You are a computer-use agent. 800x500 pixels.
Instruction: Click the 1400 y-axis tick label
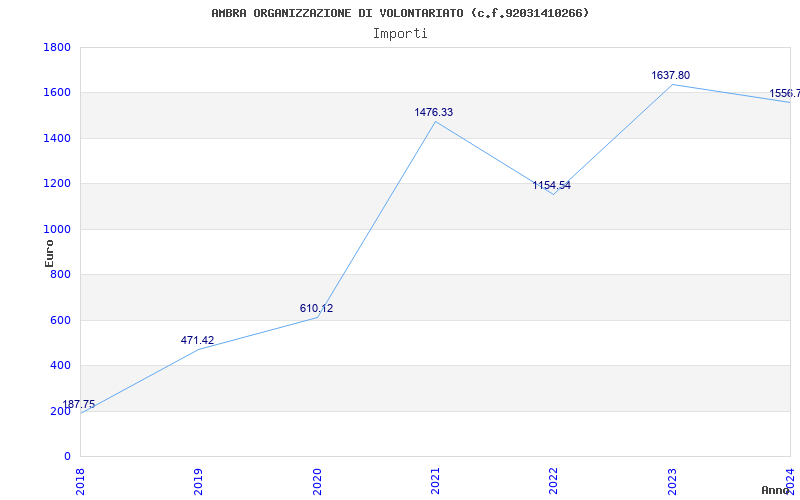point(57,138)
